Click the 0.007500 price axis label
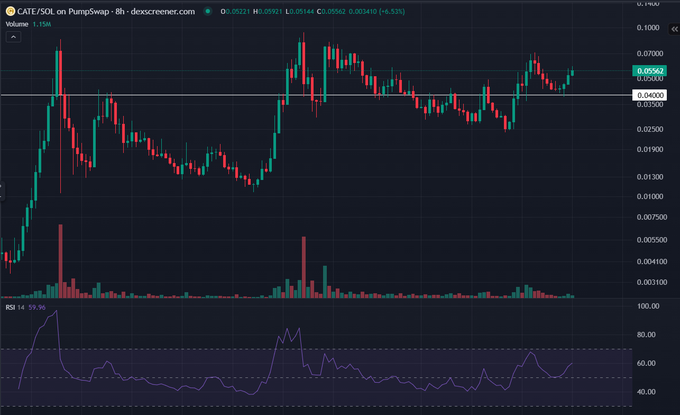The width and height of the screenshot is (680, 415). click(652, 217)
